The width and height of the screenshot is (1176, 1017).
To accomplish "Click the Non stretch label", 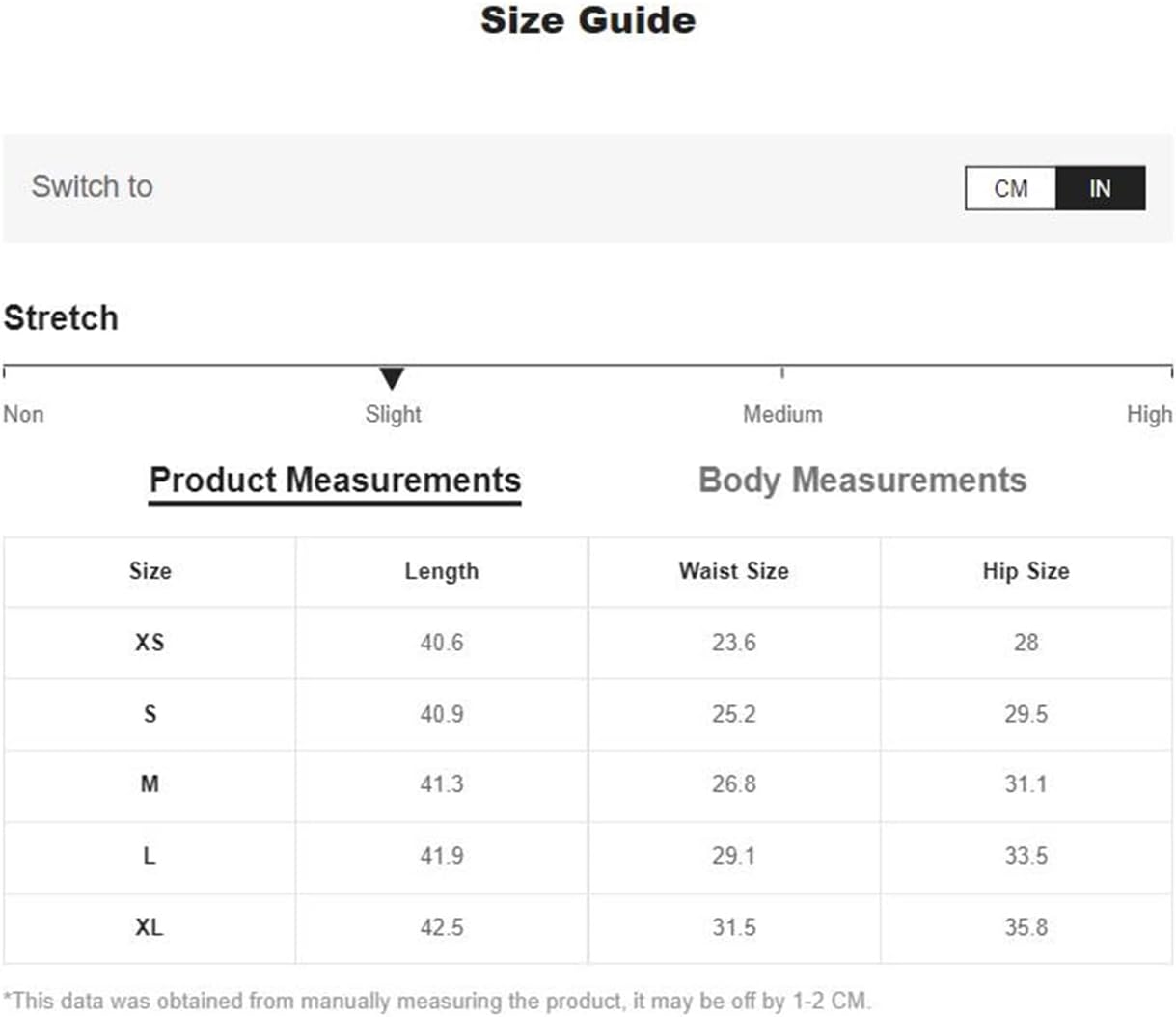I will [x=23, y=414].
